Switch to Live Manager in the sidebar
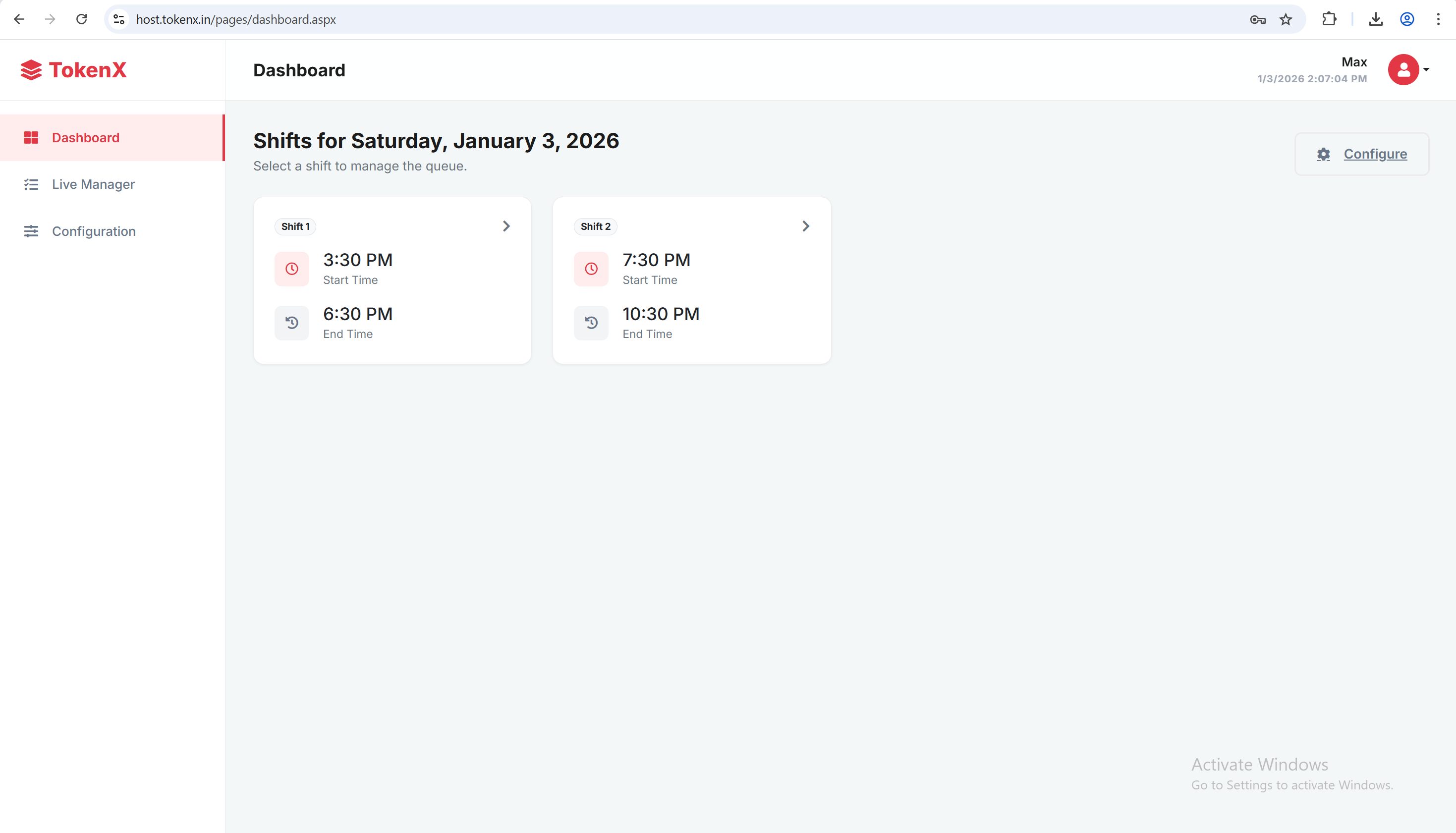The width and height of the screenshot is (1456, 833). [93, 184]
